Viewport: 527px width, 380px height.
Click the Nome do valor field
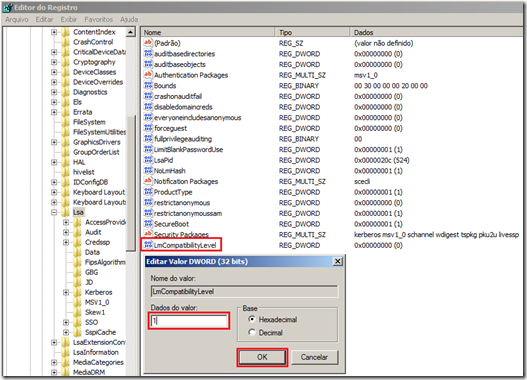click(x=244, y=291)
